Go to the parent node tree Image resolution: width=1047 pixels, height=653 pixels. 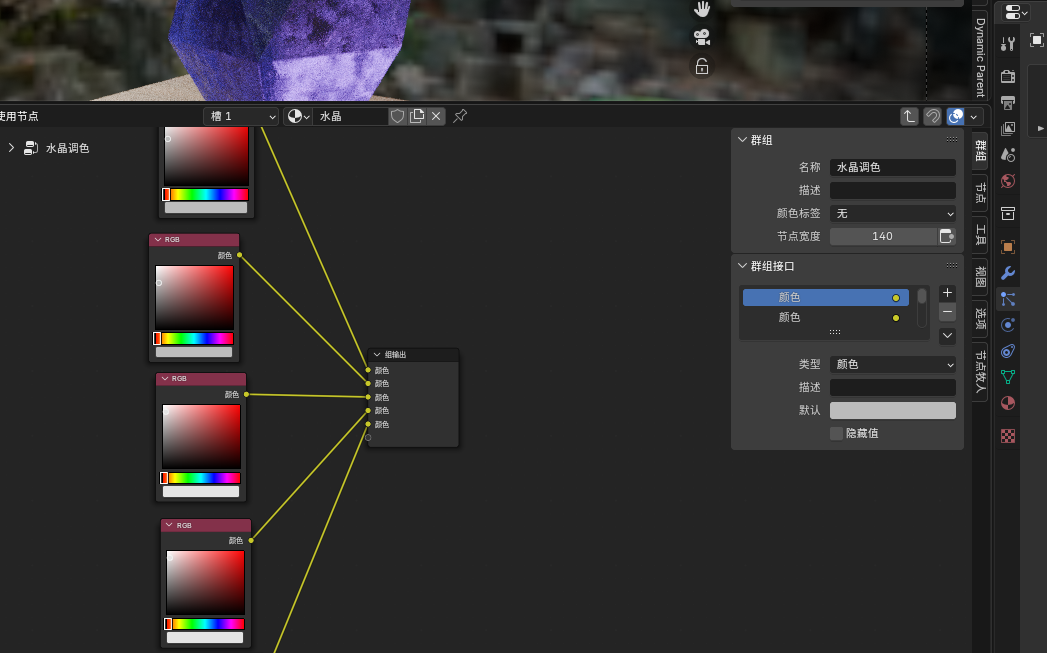909,116
